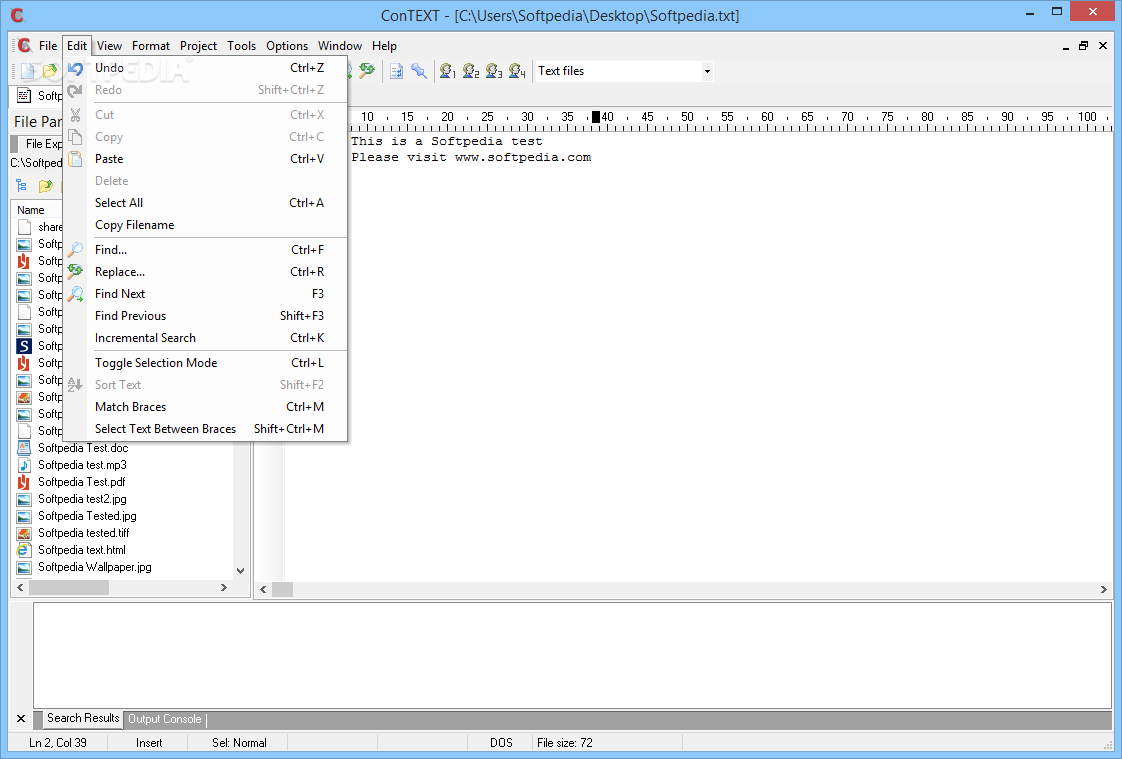Click the Undo arrow icon in the Edit menu
This screenshot has width=1122, height=759.
pyautogui.click(x=75, y=69)
